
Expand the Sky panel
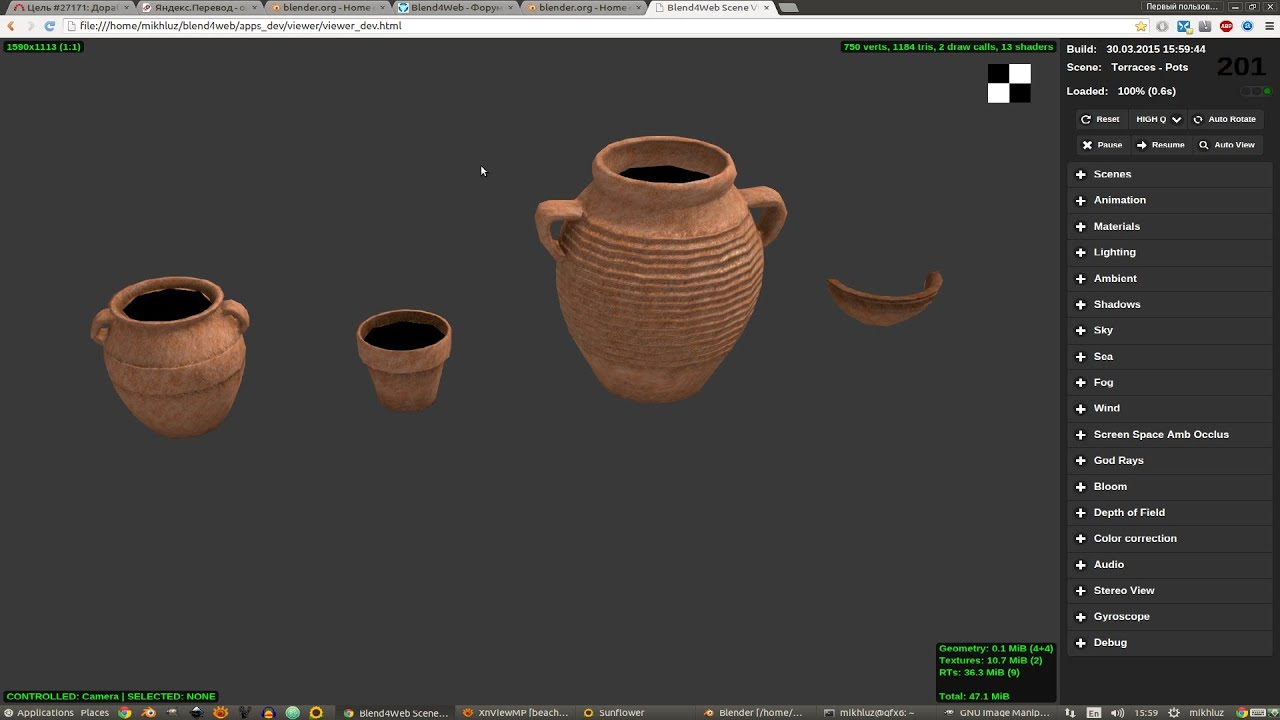tap(1169, 330)
